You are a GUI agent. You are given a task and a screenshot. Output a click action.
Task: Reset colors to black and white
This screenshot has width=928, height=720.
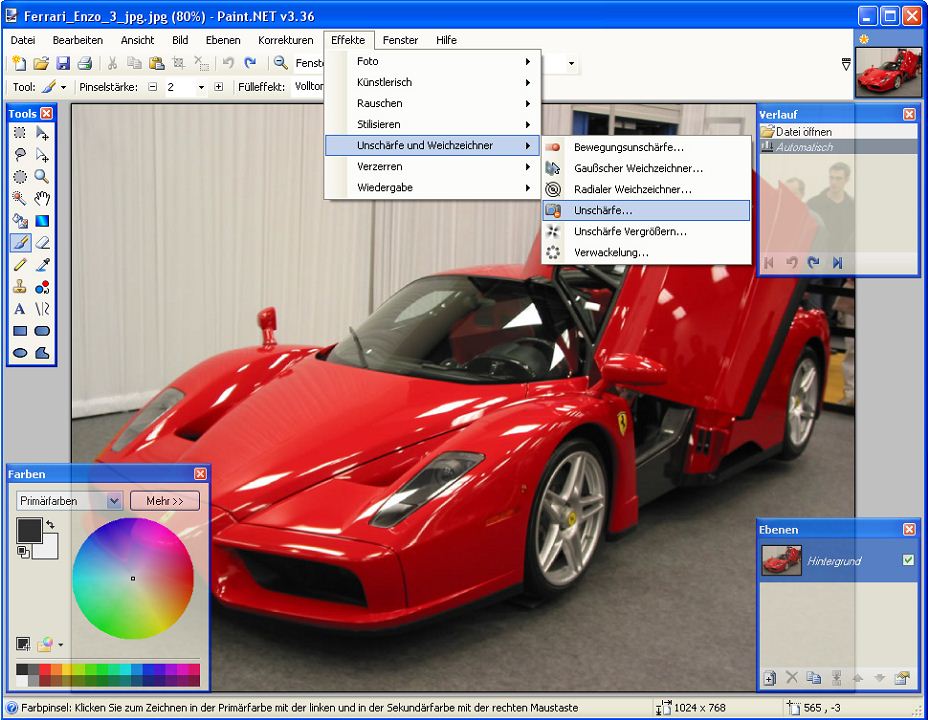coord(22,552)
